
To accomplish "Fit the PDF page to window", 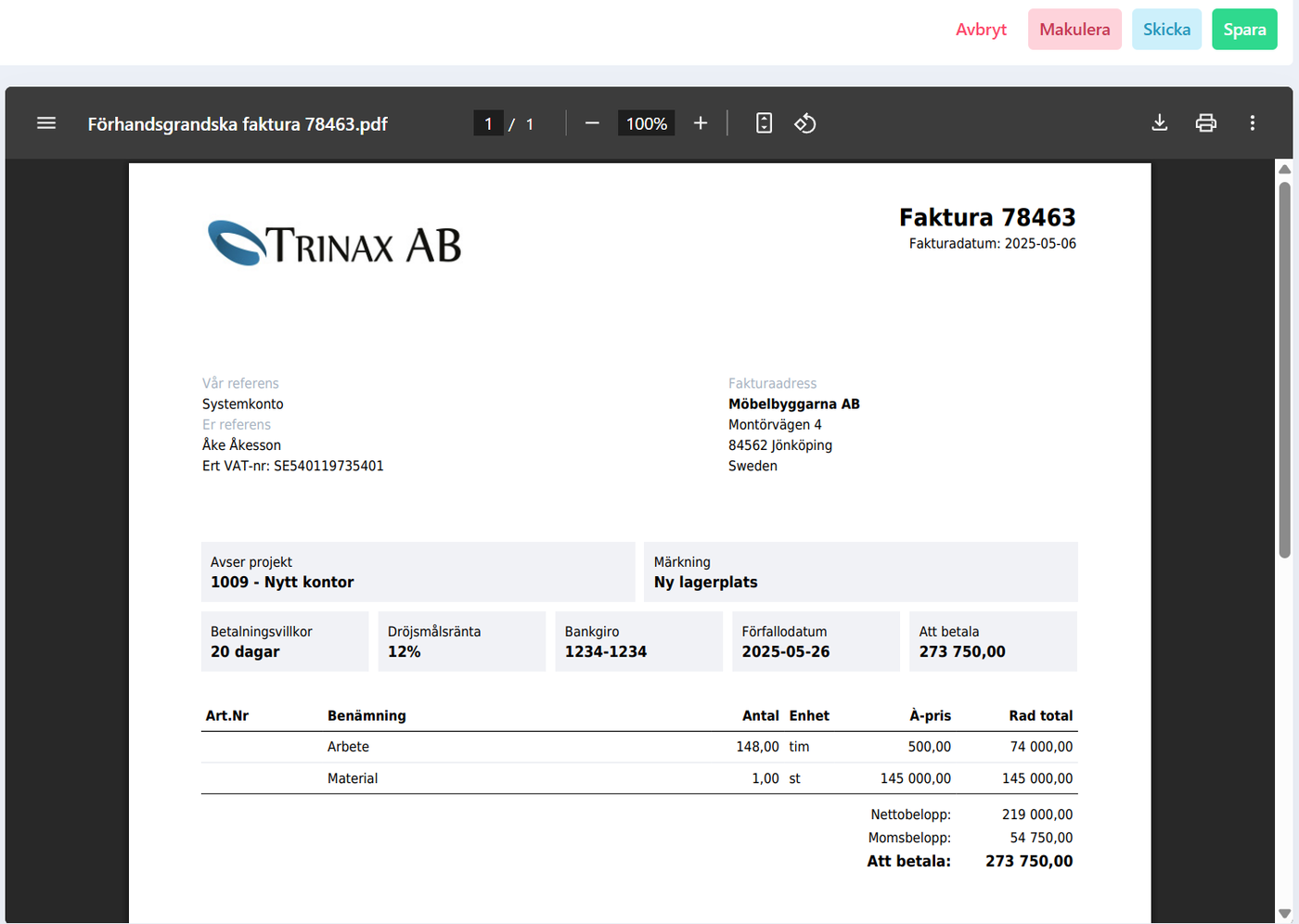I will point(764,123).
